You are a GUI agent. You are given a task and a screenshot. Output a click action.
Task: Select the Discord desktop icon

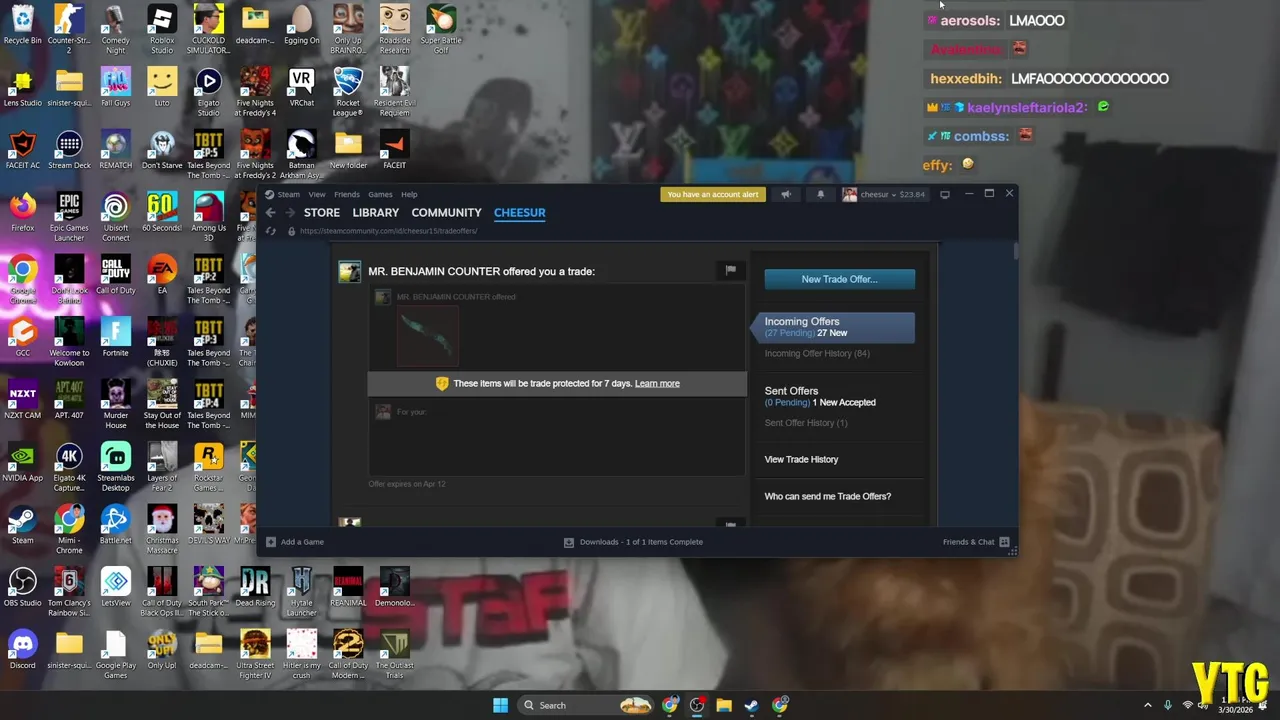[x=22, y=650]
